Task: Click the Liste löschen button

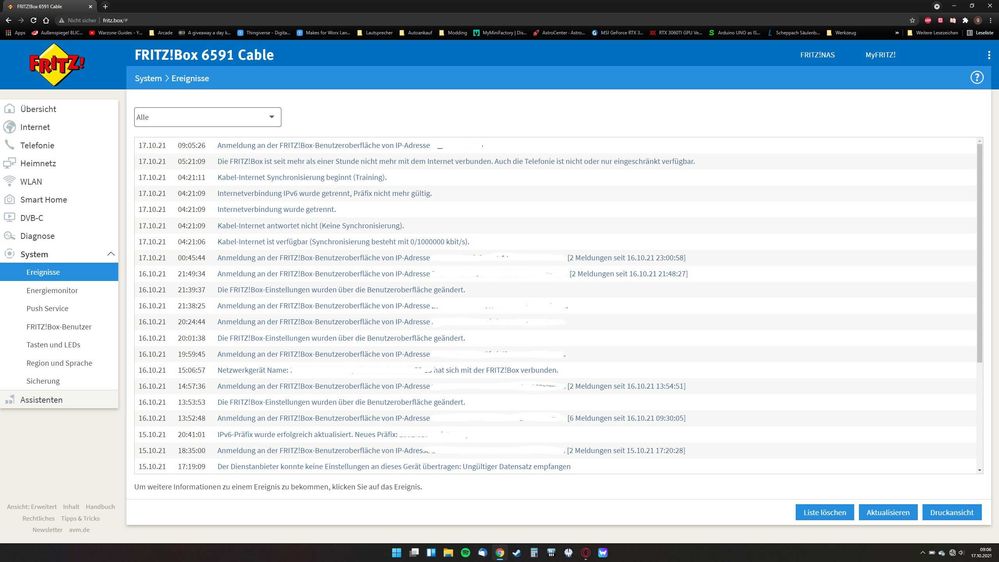Action: point(824,512)
